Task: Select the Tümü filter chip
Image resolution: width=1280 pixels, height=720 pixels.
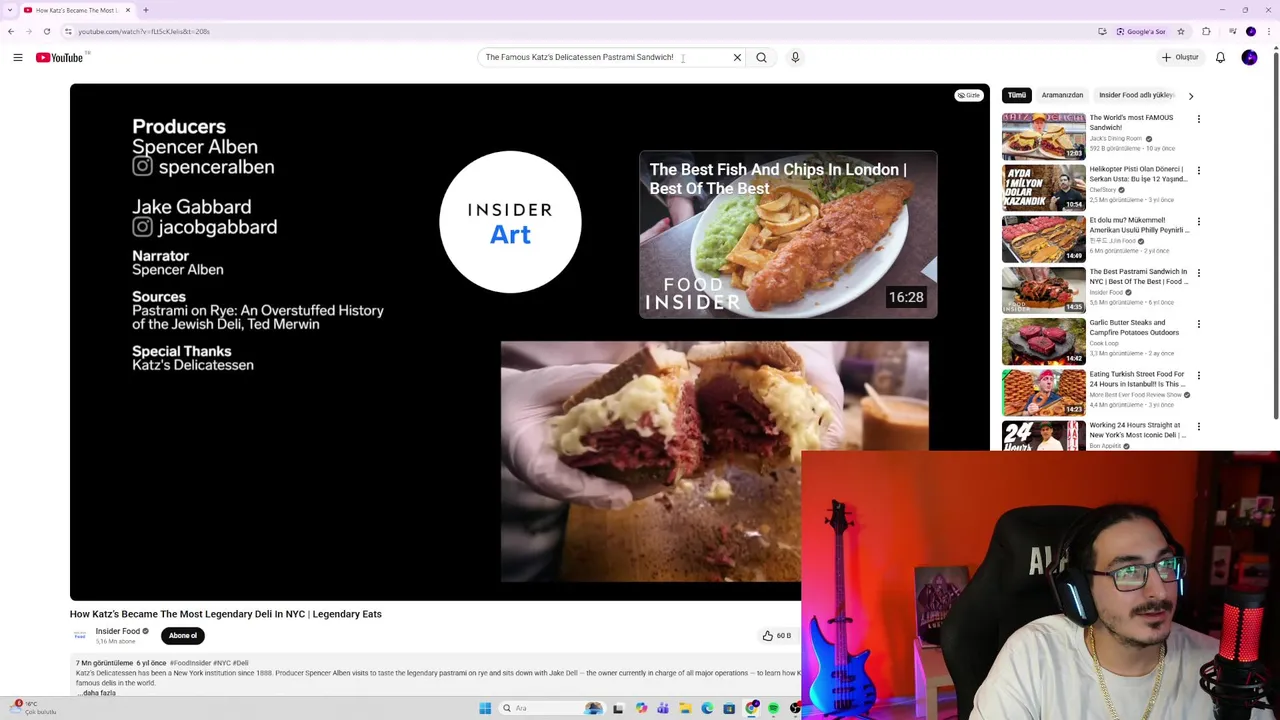Action: pyautogui.click(x=1017, y=95)
